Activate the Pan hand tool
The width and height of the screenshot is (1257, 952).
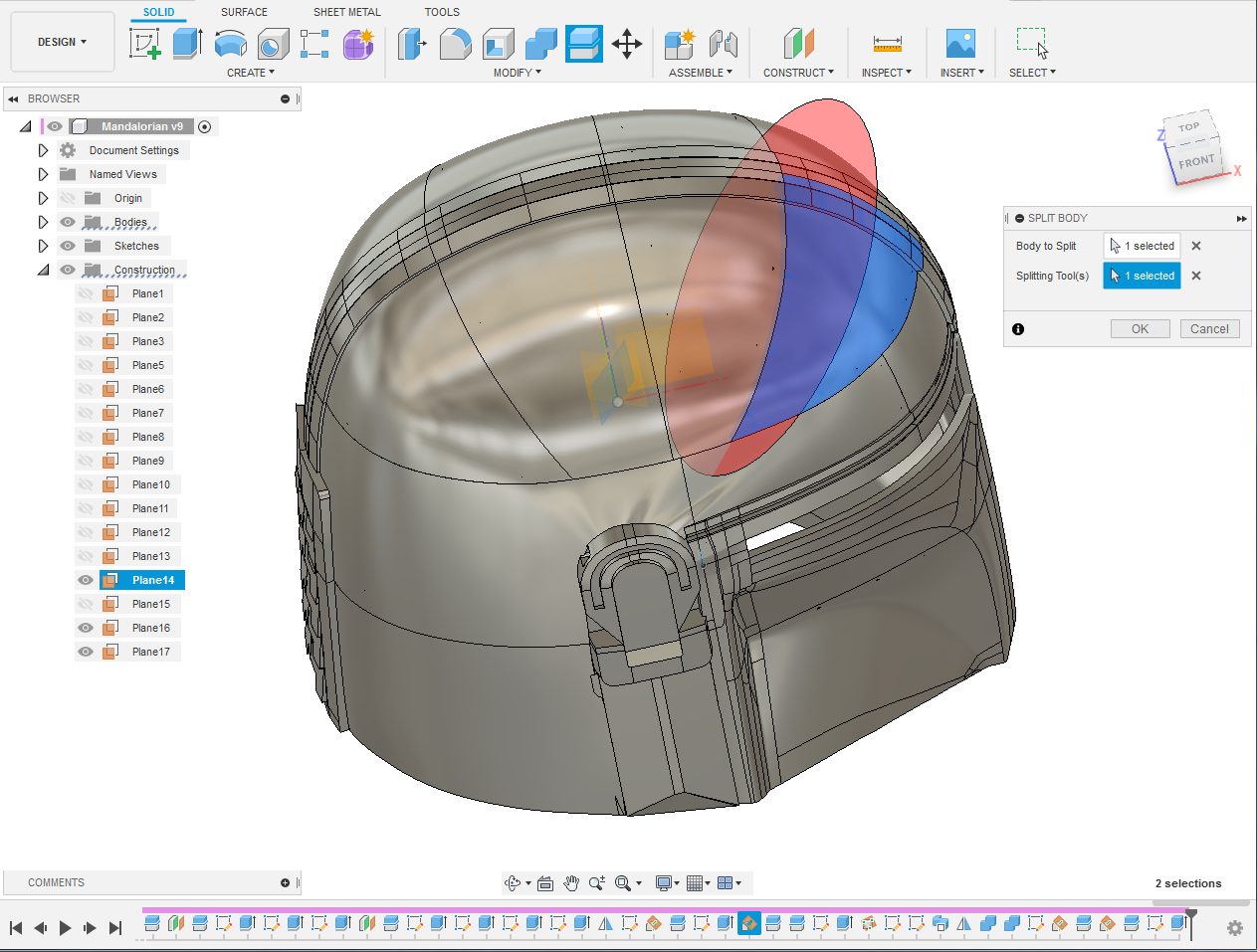571,883
